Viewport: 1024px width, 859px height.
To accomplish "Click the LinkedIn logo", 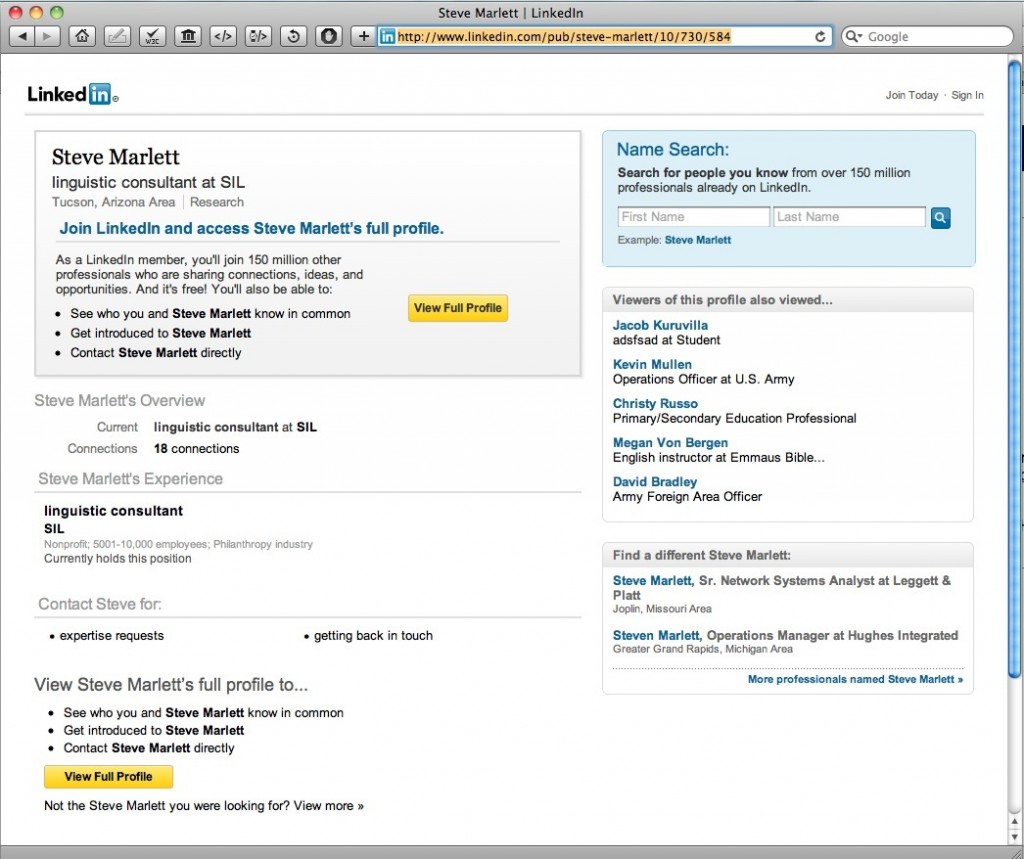I will (x=72, y=94).
